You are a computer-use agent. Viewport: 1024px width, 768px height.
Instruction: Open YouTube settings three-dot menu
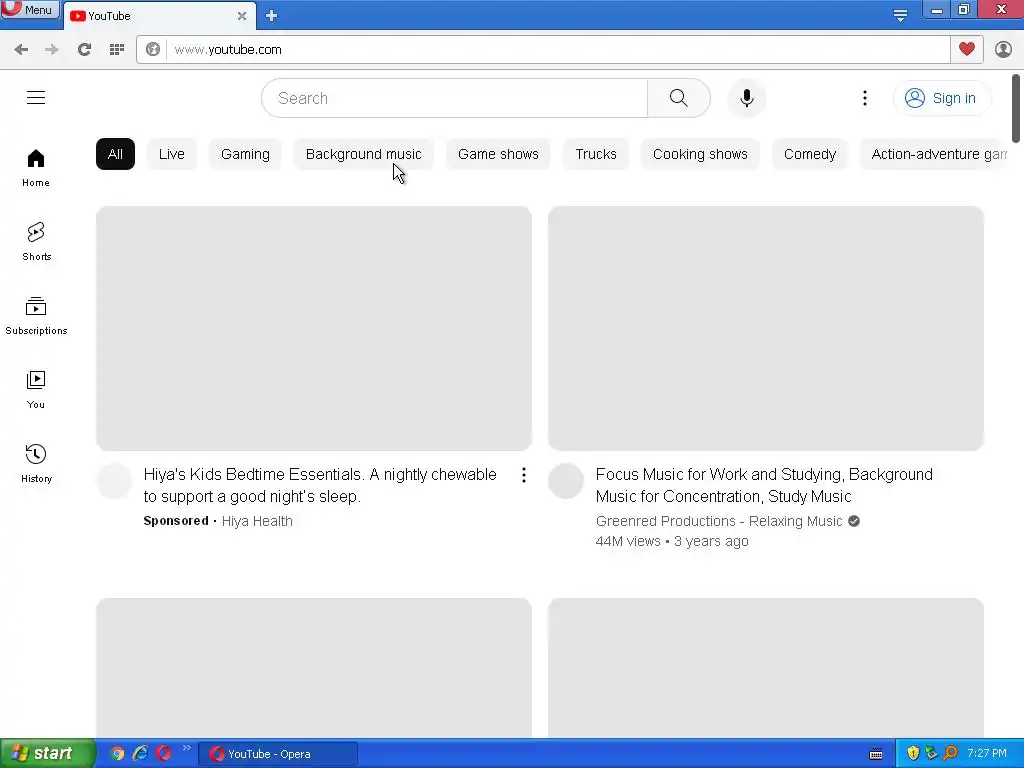(865, 98)
